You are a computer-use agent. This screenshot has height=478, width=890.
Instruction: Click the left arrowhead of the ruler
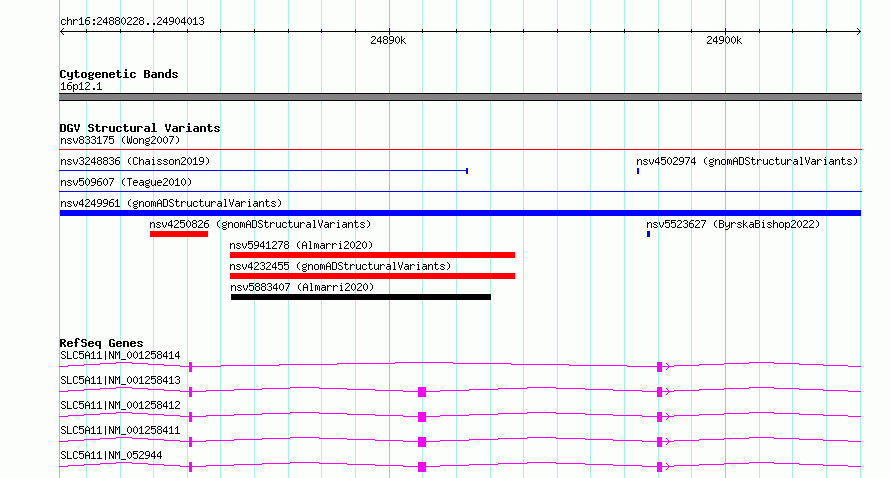tap(62, 32)
